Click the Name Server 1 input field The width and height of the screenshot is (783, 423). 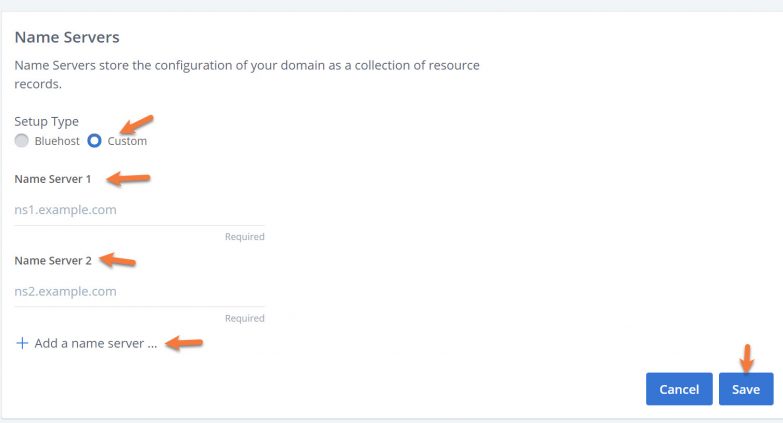[x=139, y=210]
